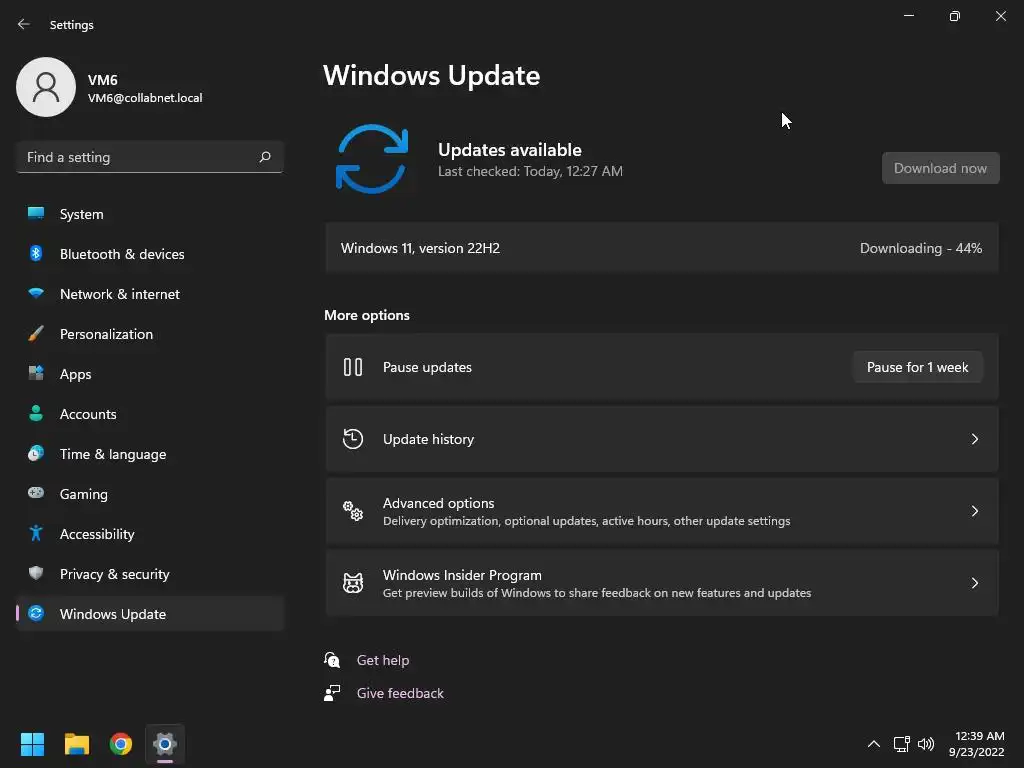This screenshot has height=768, width=1024.
Task: Select the Personalization paintbrush icon
Action: (36, 334)
